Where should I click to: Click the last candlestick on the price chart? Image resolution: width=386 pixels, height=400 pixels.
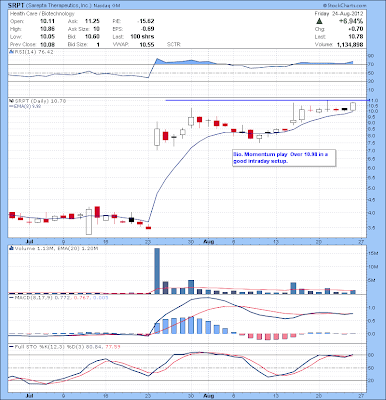[353, 107]
